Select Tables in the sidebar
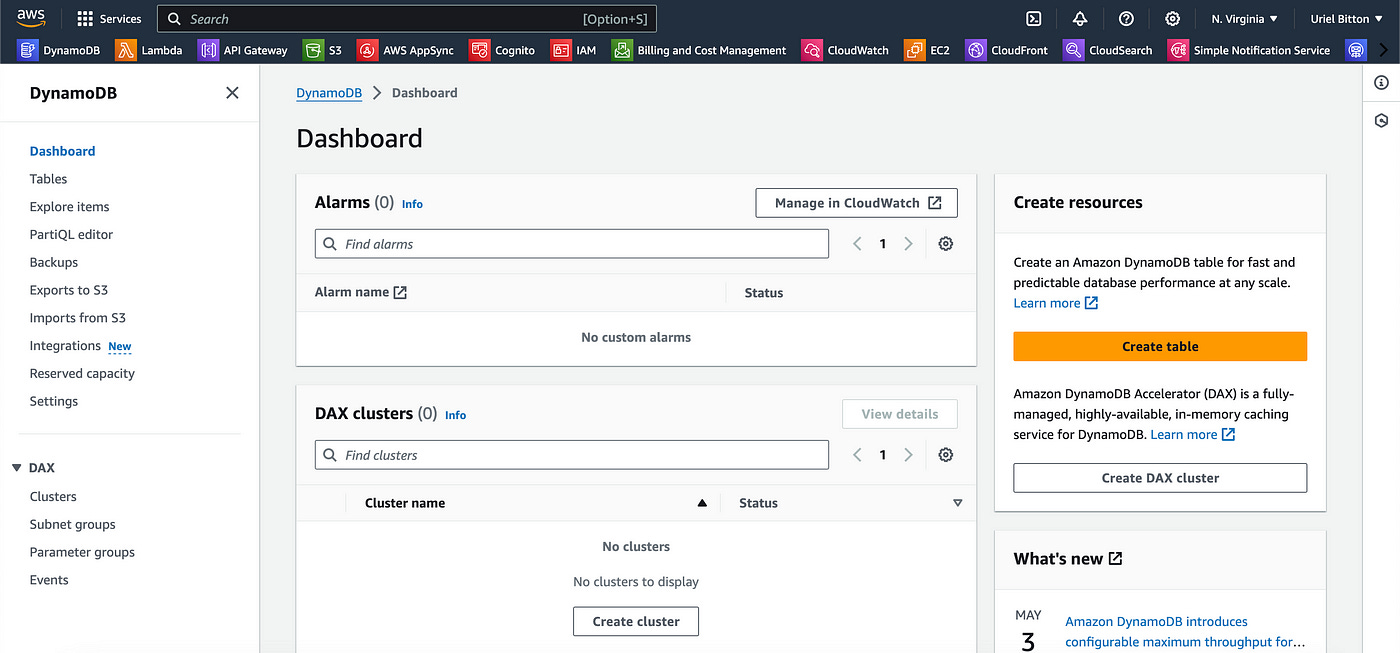Image resolution: width=1400 pixels, height=653 pixels. [x=48, y=179]
